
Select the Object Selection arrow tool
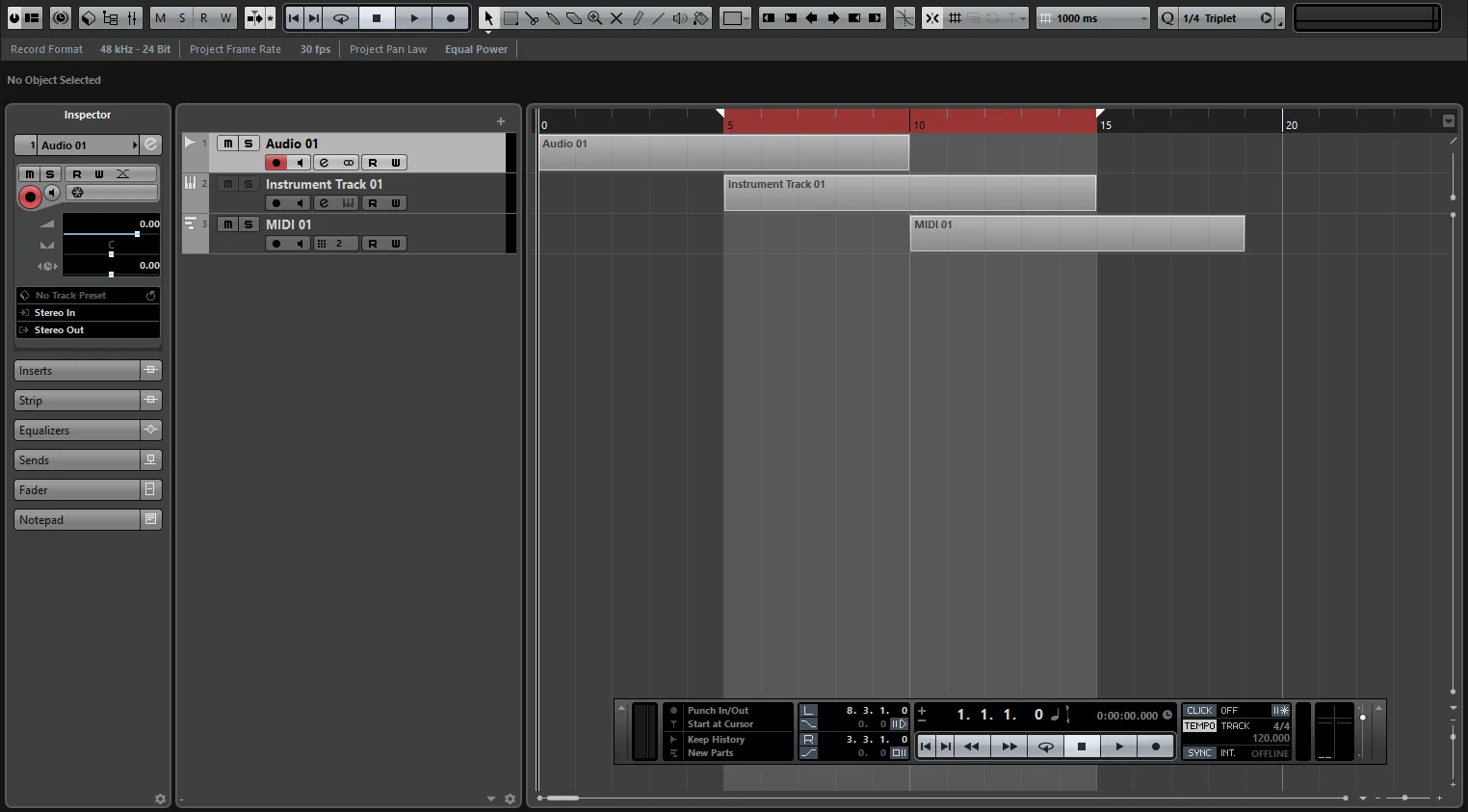(x=489, y=18)
